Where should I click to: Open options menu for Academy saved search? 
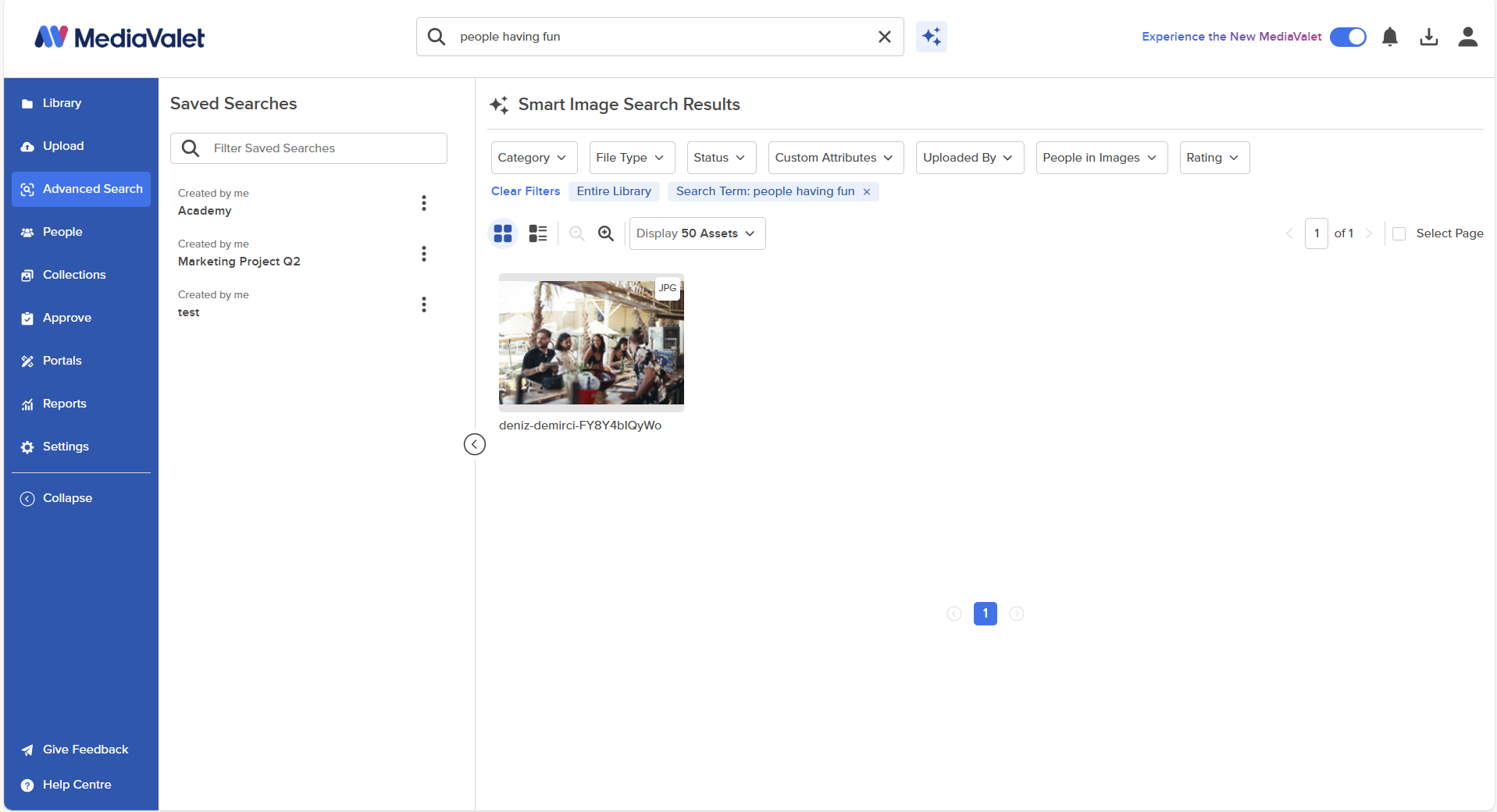click(x=424, y=203)
